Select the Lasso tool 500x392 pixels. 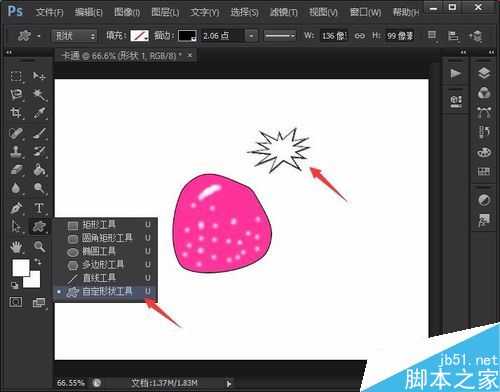16,95
